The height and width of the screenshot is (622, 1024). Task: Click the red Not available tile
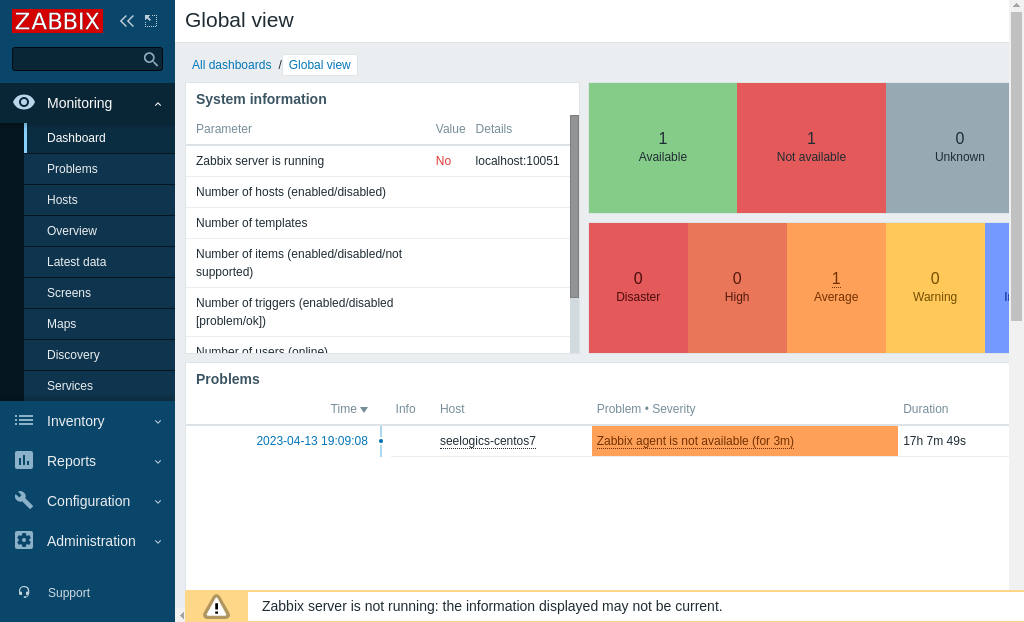[811, 148]
